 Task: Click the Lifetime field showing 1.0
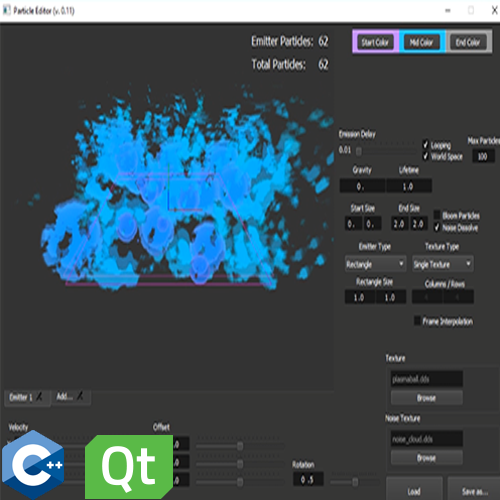(x=409, y=186)
